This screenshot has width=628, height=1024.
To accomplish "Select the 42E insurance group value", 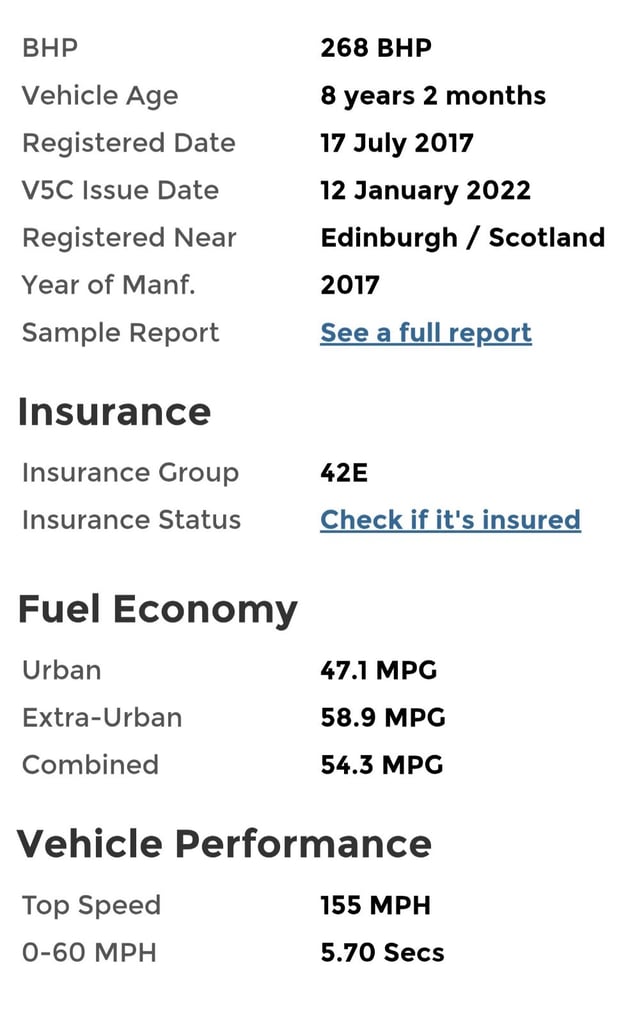I will click(344, 473).
